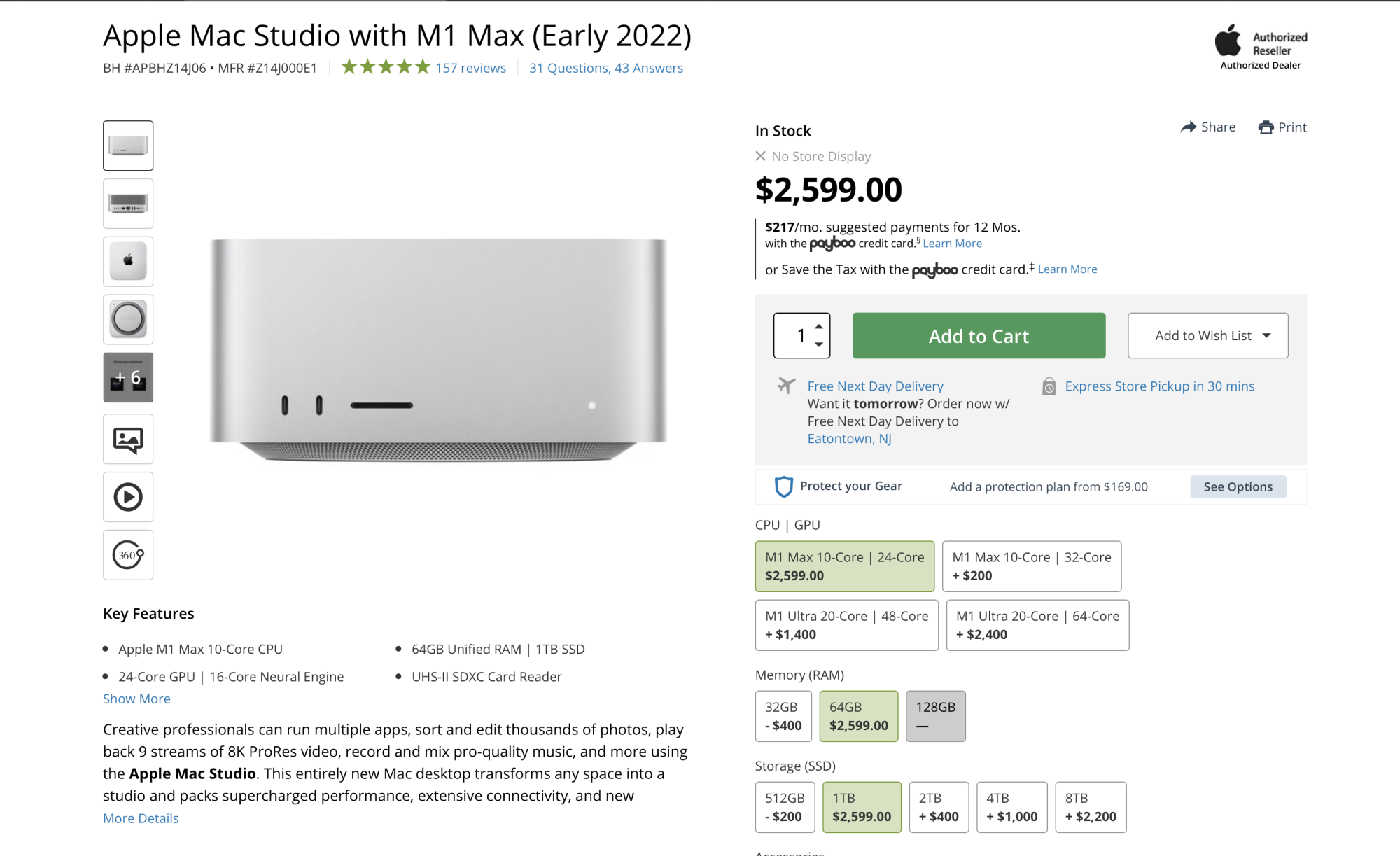Select the 2TB storage option

939,807
